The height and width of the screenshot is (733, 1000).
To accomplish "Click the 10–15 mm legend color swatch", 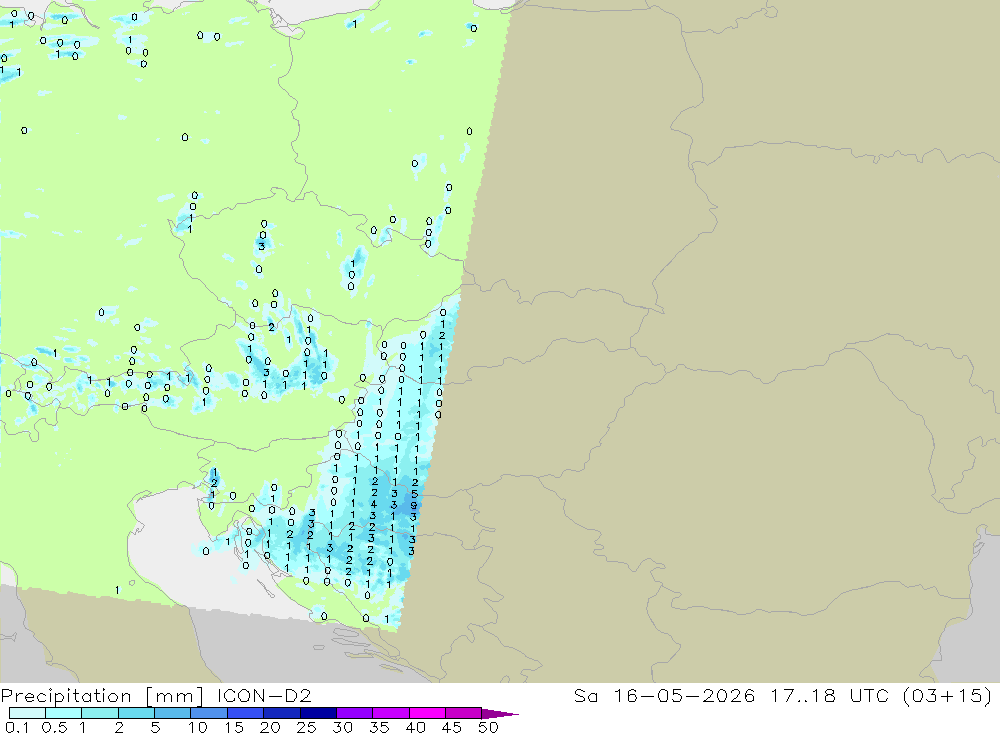I will pos(209,713).
